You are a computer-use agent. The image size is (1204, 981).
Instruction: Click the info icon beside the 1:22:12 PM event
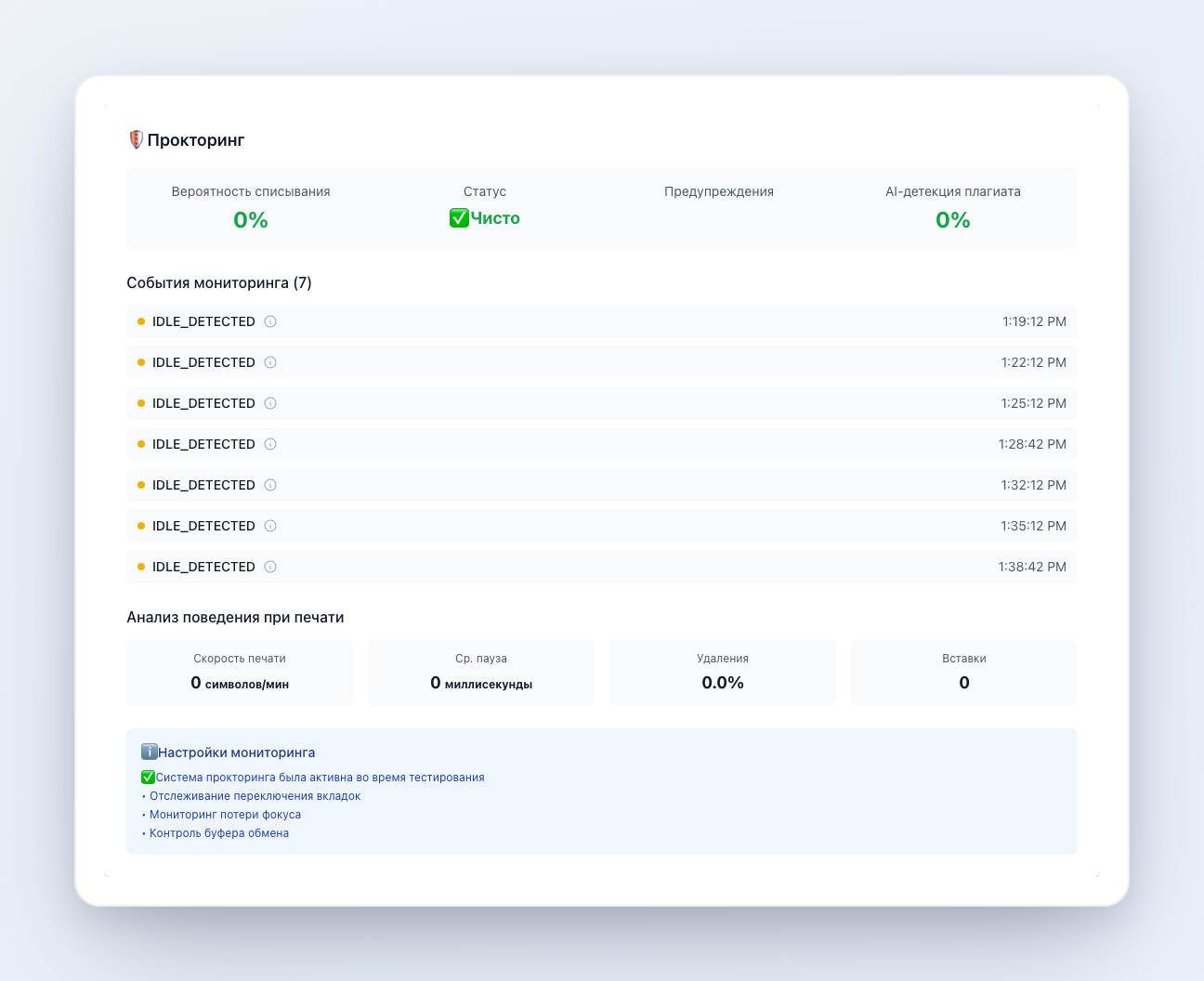pos(270,362)
